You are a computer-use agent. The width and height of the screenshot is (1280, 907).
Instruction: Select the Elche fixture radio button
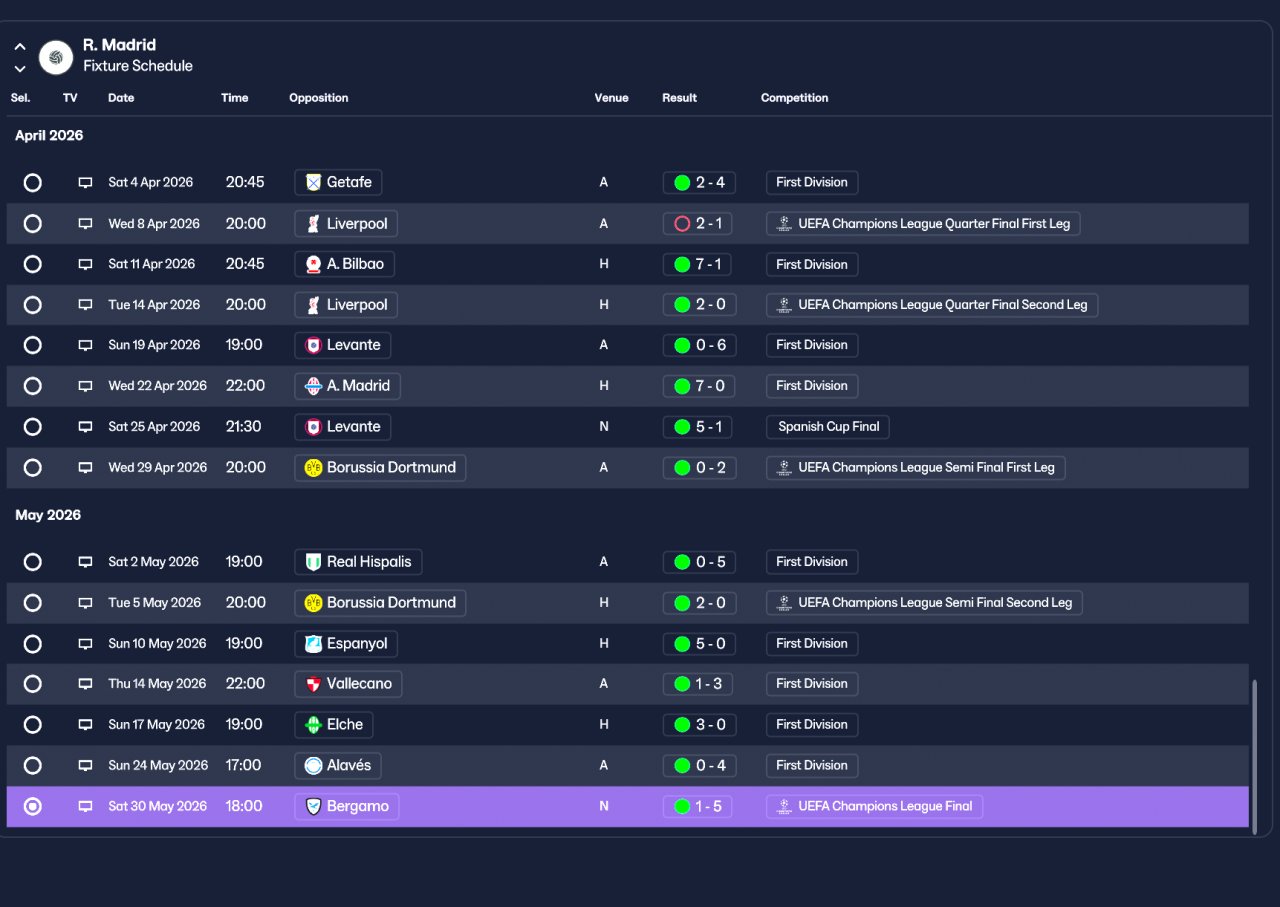click(33, 725)
